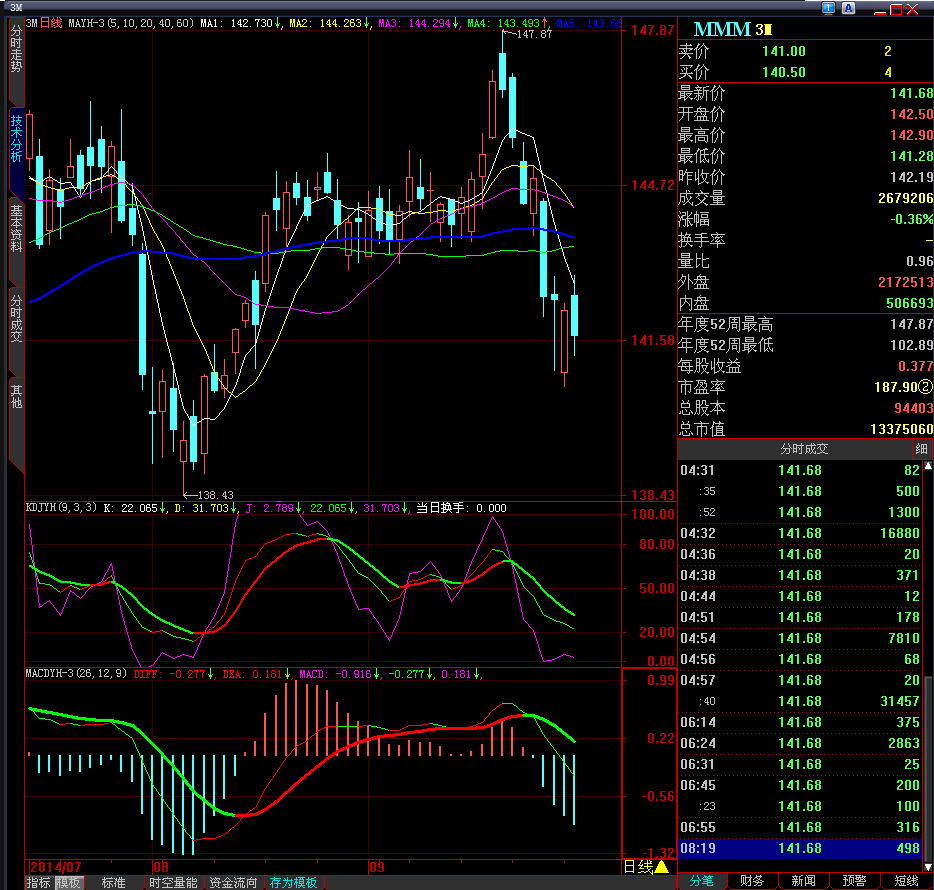Image resolution: width=934 pixels, height=890 pixels.
Task: Open the 分时走势 sidebar tab
Action: pyautogui.click(x=16, y=50)
